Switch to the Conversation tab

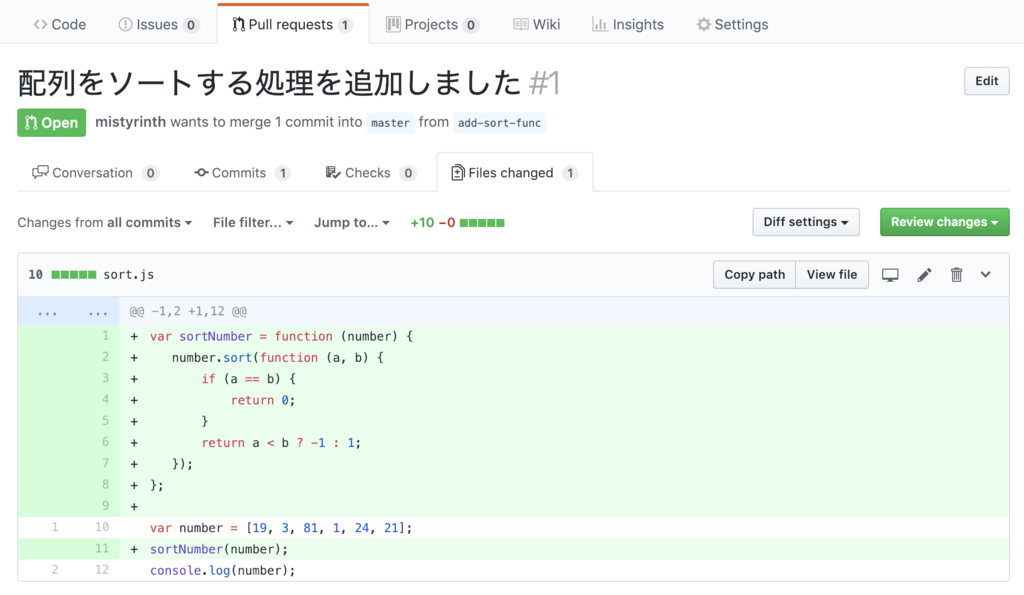tap(95, 173)
